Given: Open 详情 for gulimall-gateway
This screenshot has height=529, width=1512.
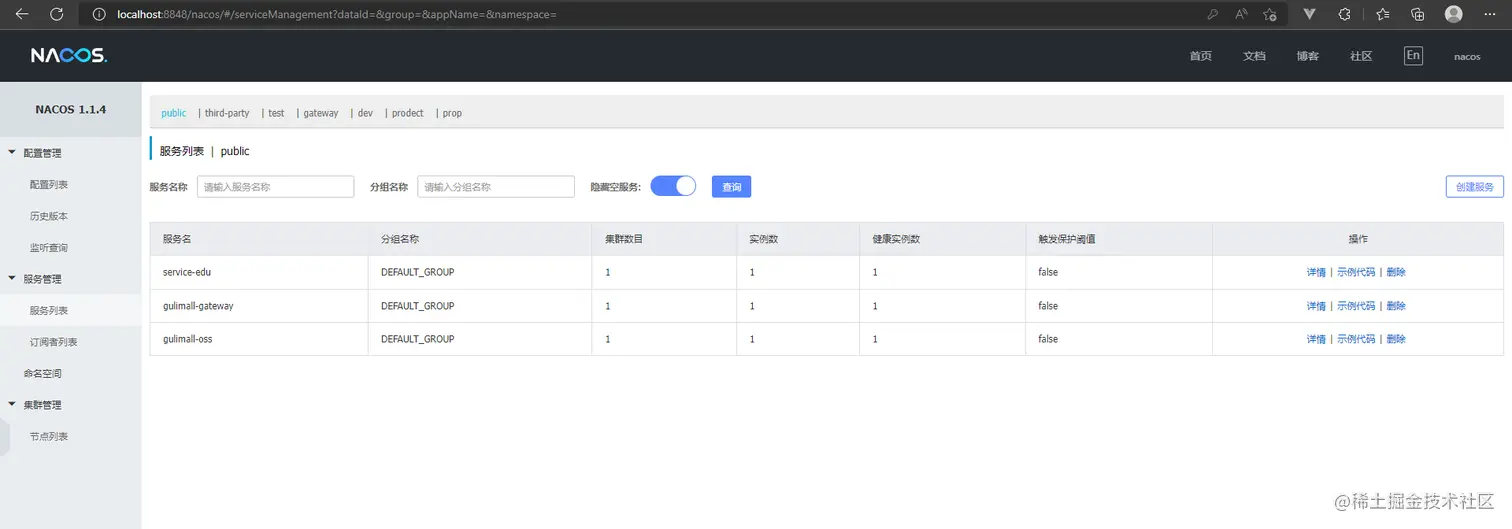Looking at the screenshot, I should pyautogui.click(x=1316, y=306).
